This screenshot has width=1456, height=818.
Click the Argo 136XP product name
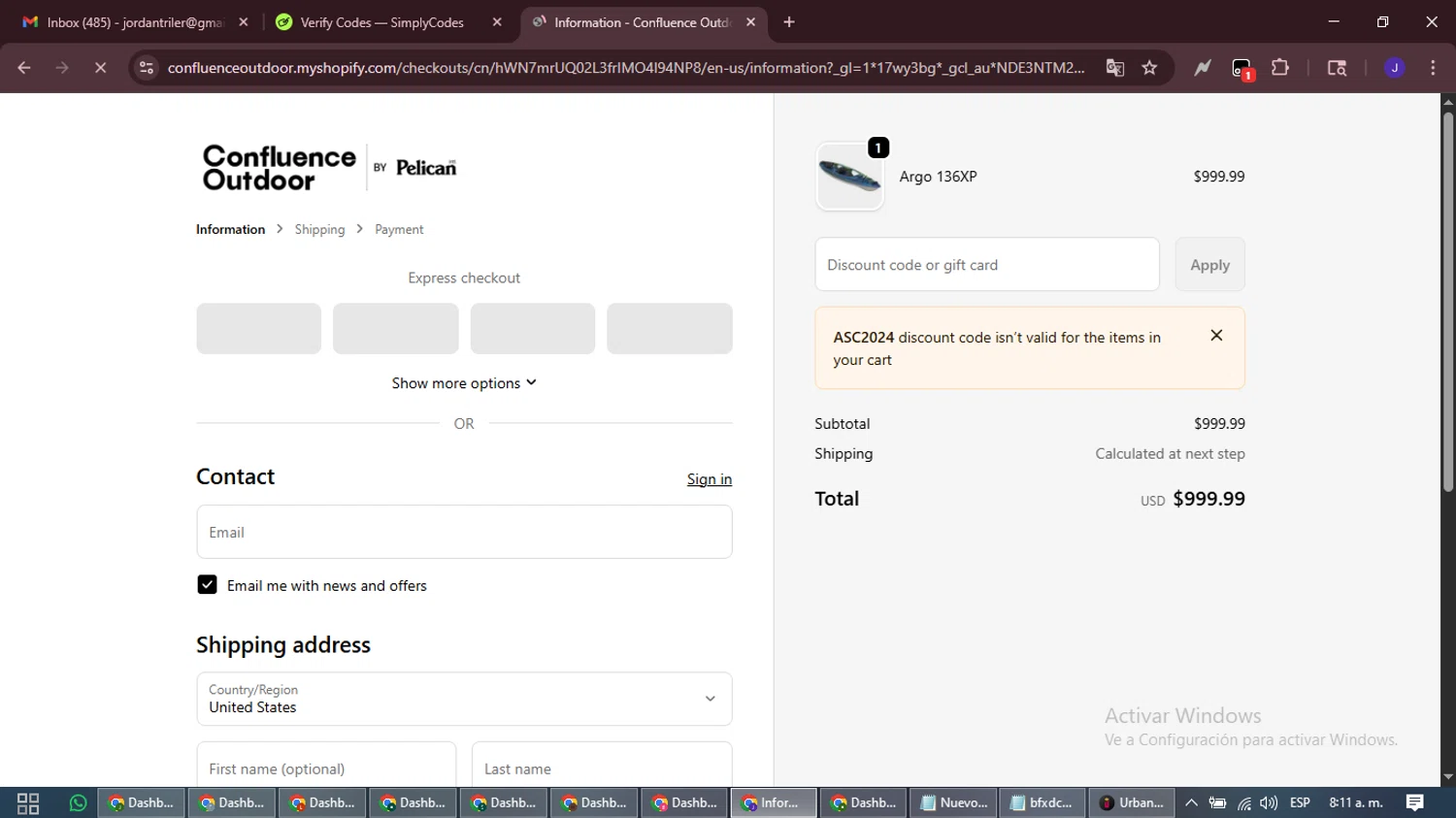[938, 177]
